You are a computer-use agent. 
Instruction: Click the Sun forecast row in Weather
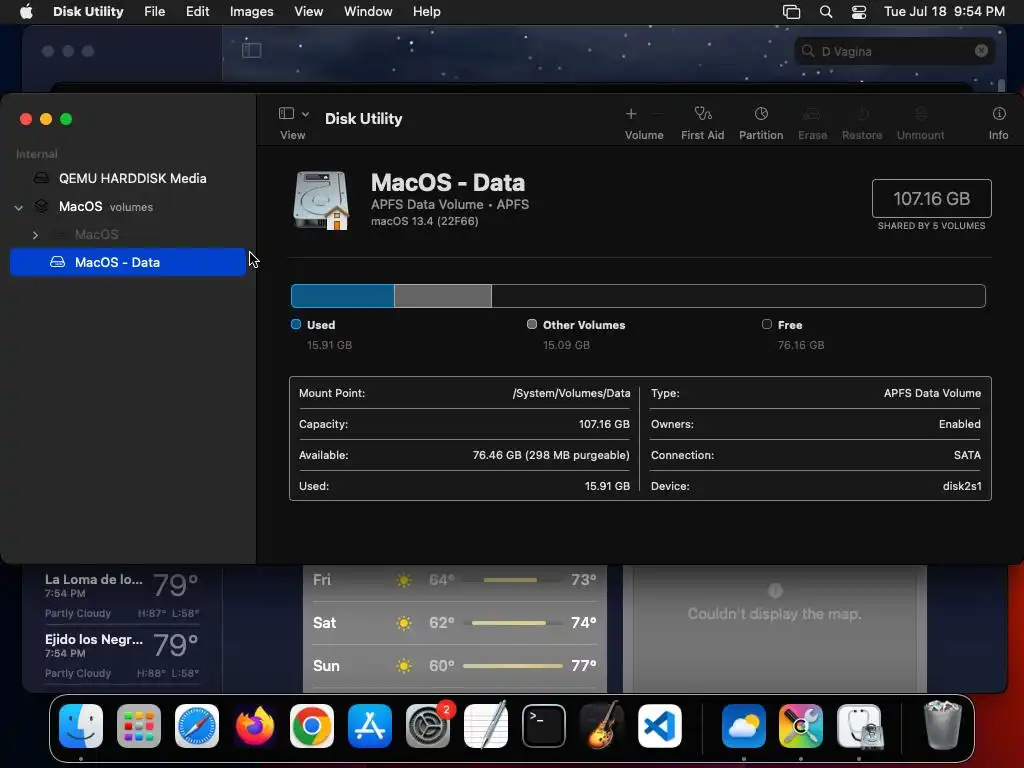455,665
